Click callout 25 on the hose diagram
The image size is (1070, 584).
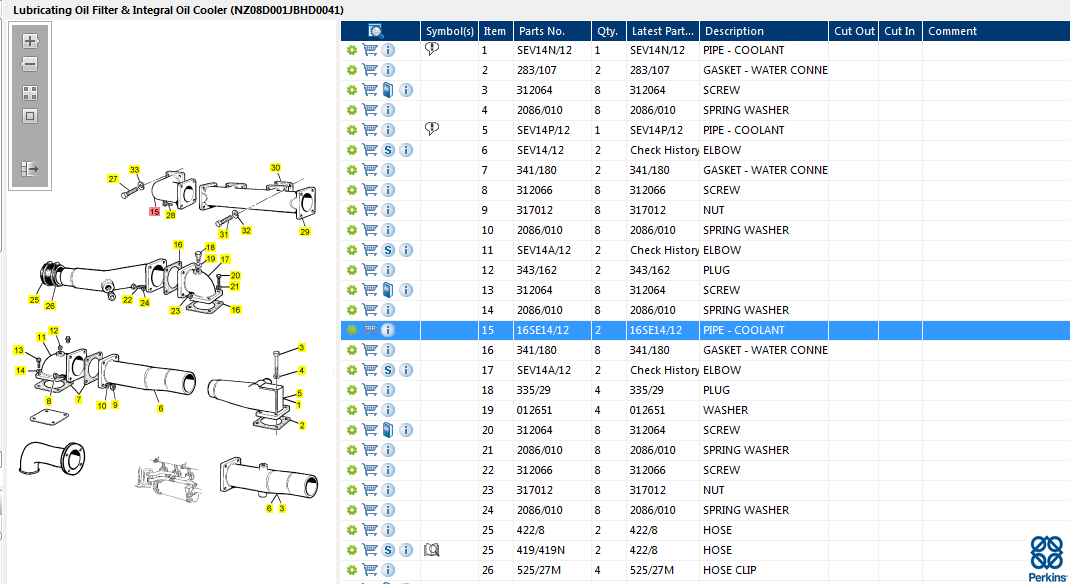coord(34,300)
